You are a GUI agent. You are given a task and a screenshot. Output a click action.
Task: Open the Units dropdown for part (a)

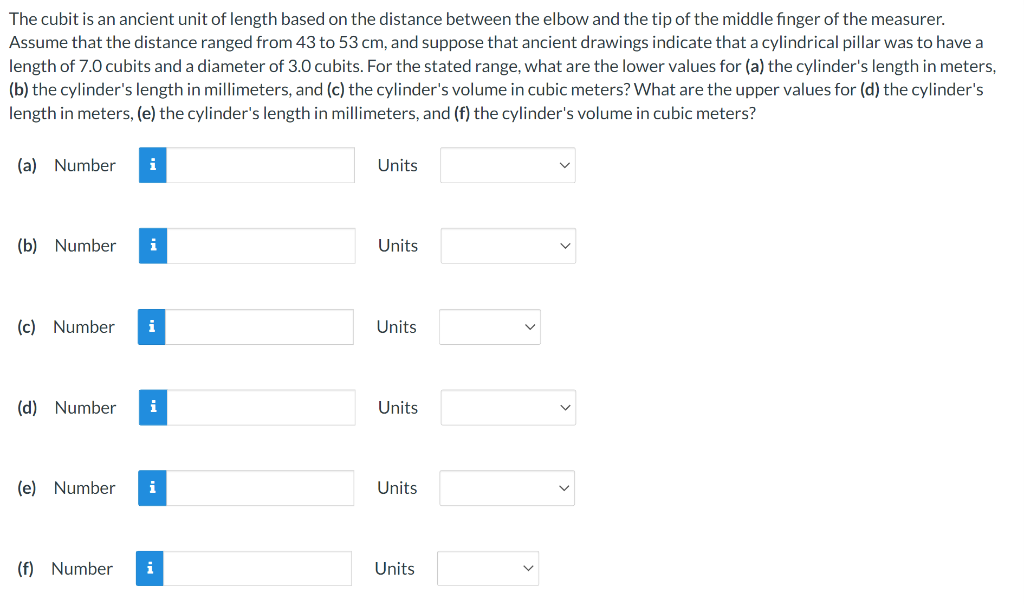point(507,165)
